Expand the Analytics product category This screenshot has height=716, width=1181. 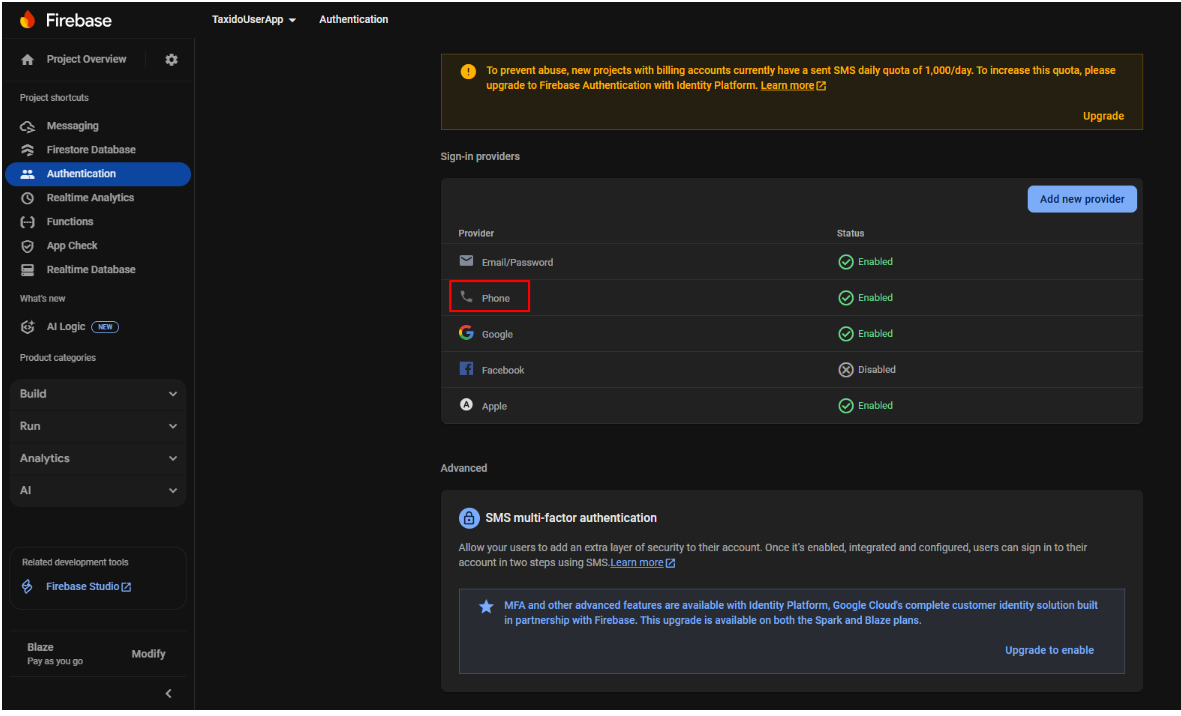tap(97, 458)
